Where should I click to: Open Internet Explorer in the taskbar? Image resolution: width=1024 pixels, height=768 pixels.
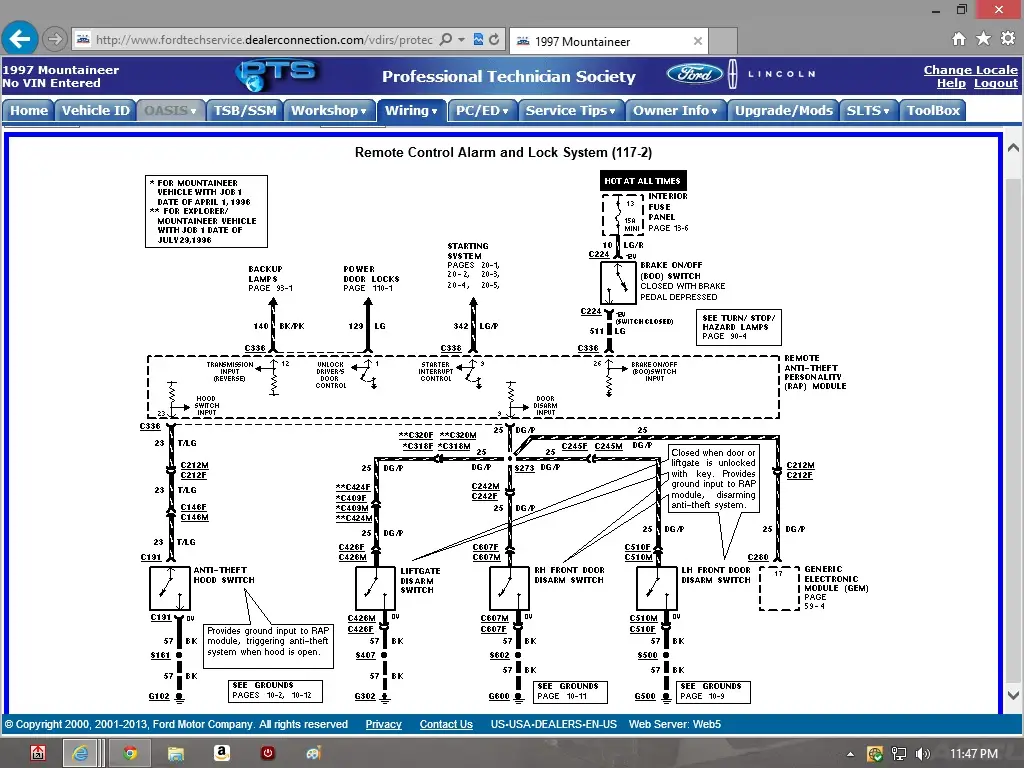click(x=80, y=753)
